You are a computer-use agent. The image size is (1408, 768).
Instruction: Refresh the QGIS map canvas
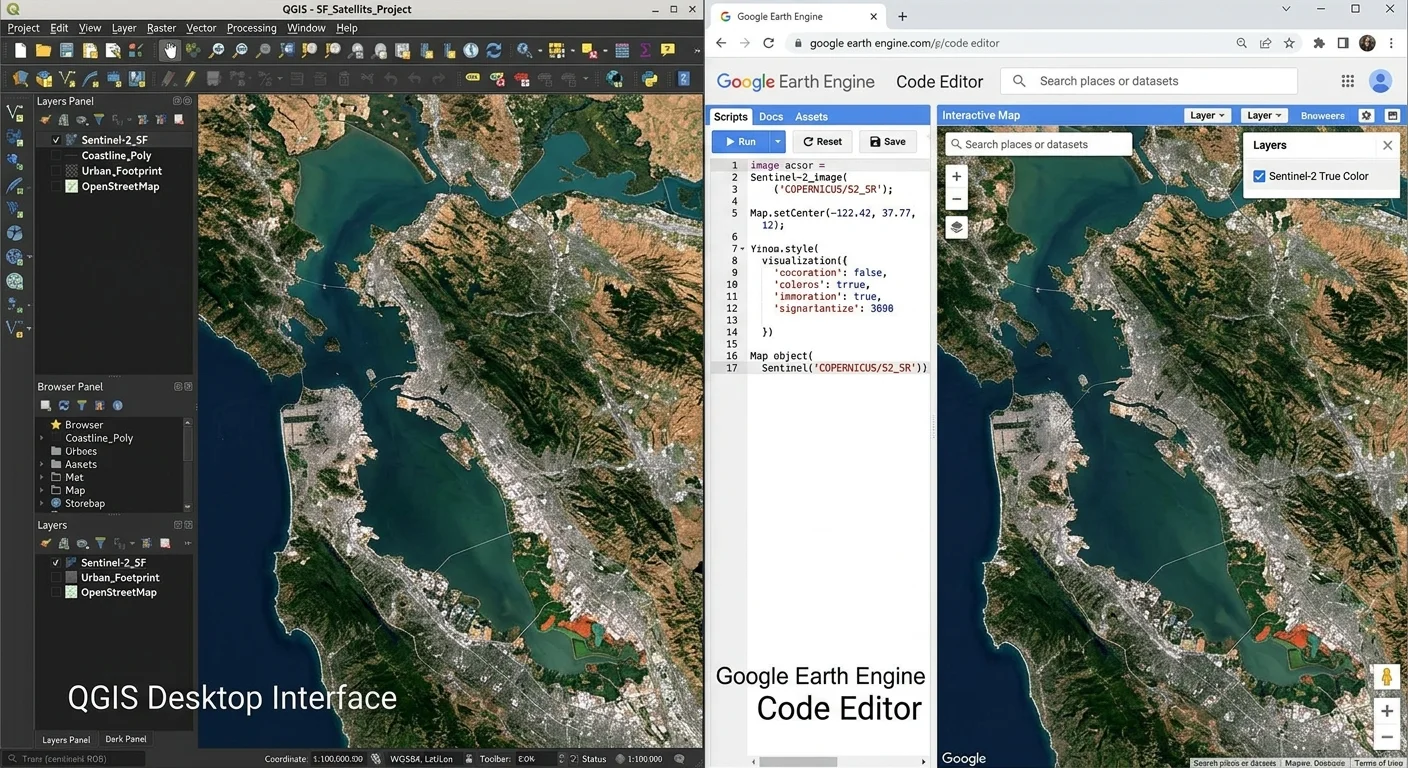(493, 50)
